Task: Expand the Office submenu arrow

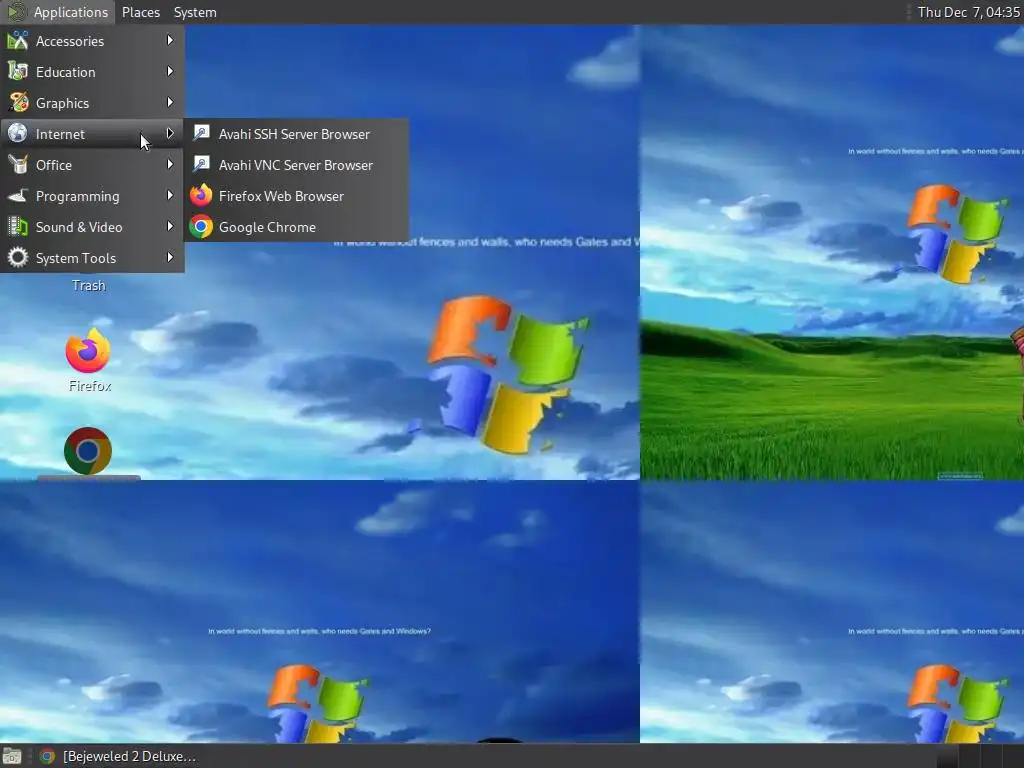Action: tap(170, 164)
